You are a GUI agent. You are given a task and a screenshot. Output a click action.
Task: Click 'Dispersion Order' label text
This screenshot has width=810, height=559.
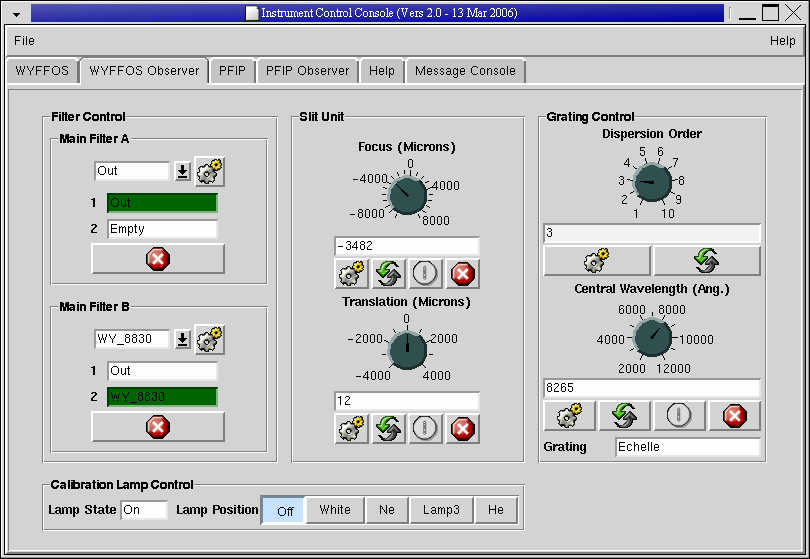click(x=652, y=134)
